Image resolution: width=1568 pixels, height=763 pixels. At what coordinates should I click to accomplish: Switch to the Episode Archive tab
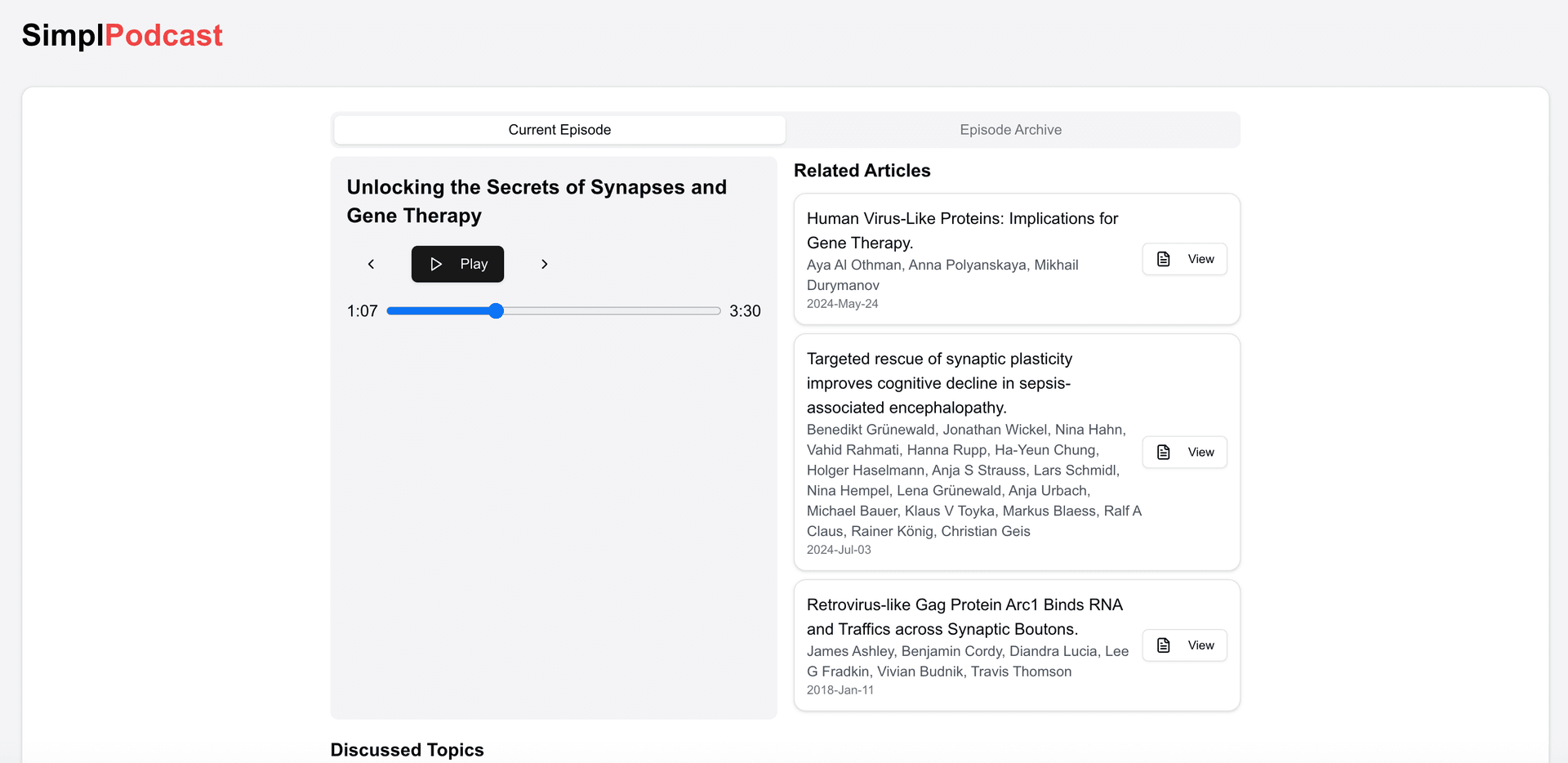[1010, 129]
